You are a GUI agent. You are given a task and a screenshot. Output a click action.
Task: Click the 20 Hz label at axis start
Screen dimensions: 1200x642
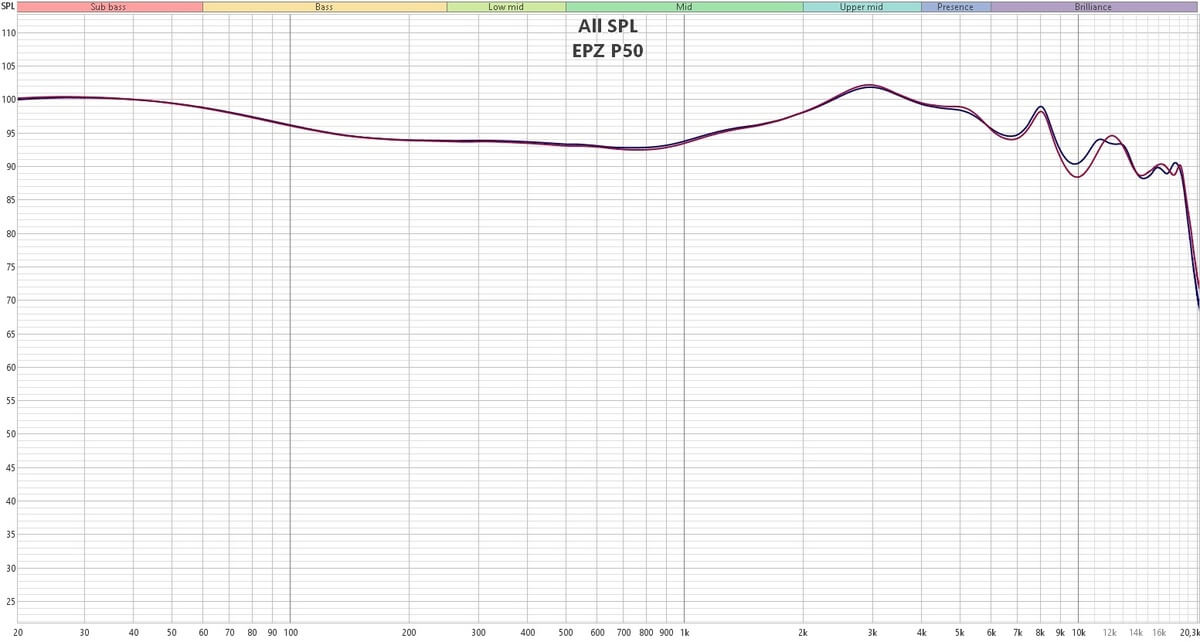coord(19,633)
